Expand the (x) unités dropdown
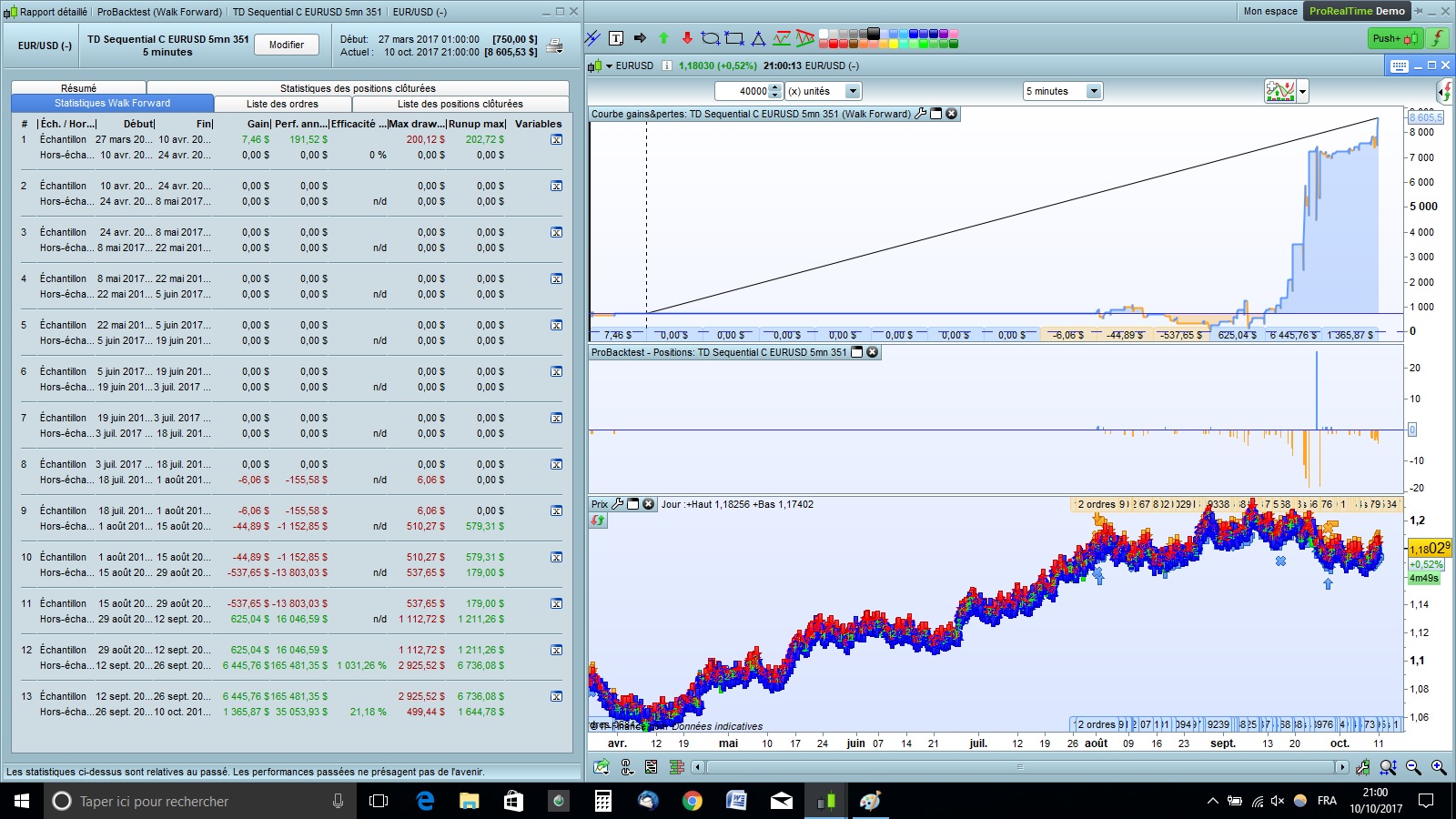The height and width of the screenshot is (819, 1456). click(853, 91)
